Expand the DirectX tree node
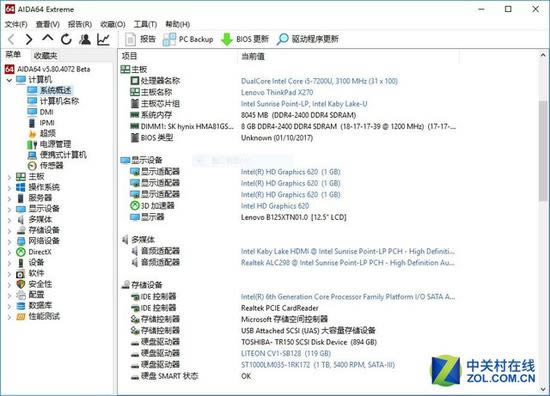Viewport: 550px width, 396px height. click(x=9, y=252)
